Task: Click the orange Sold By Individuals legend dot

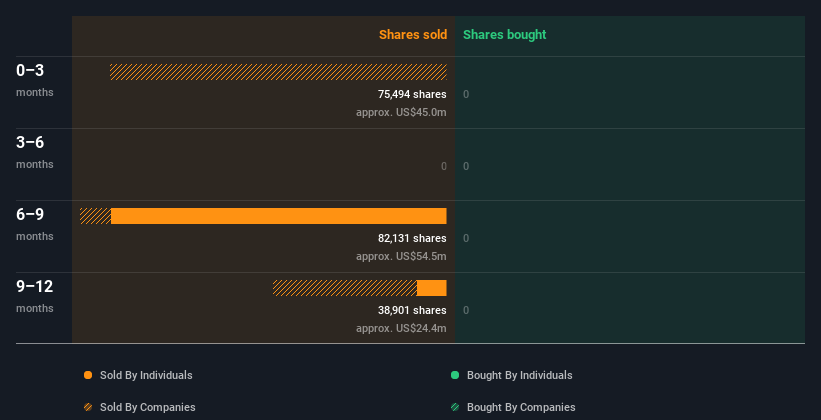Action: (88, 375)
